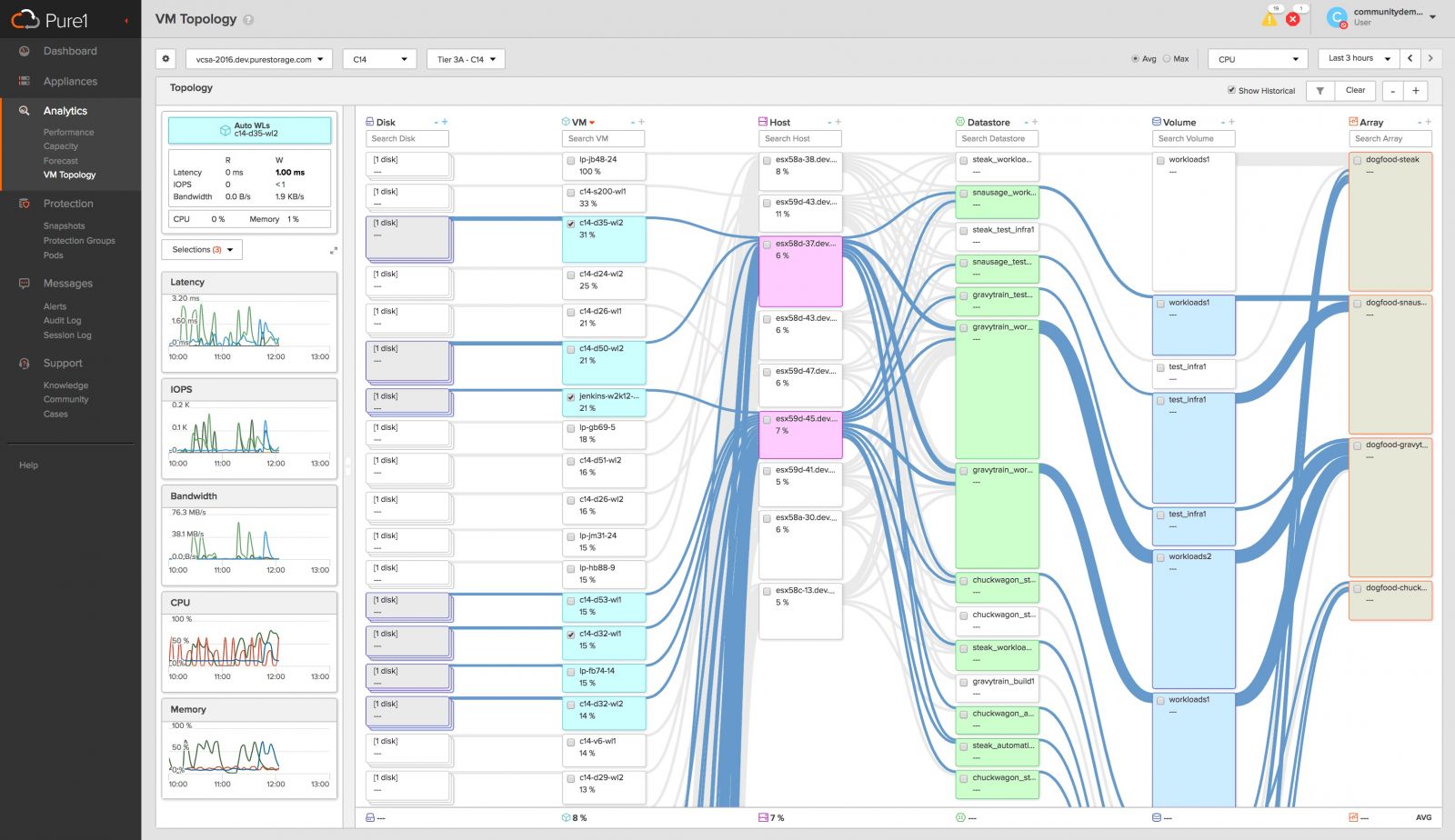Zoom in with the plus button

[1415, 91]
